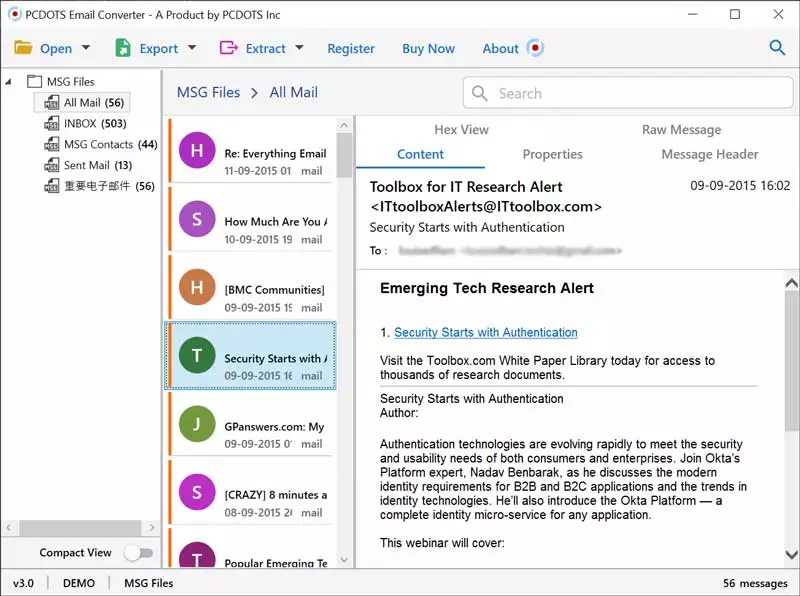The width and height of the screenshot is (800, 596).
Task: Click Register in the toolbar
Action: point(351,48)
